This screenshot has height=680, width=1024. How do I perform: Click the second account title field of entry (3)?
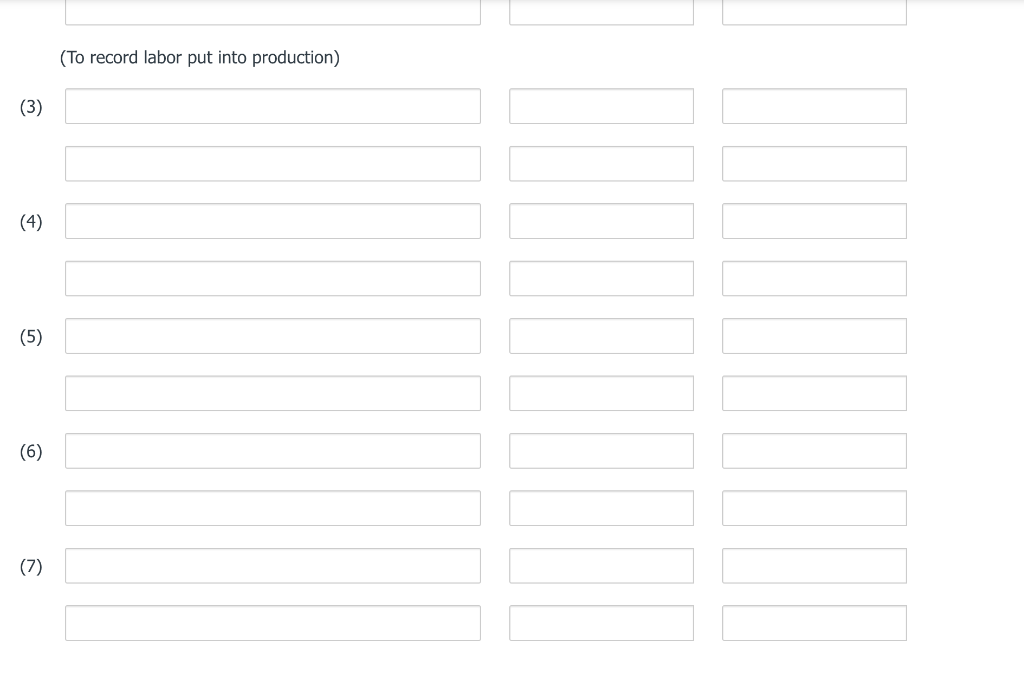coord(272,163)
